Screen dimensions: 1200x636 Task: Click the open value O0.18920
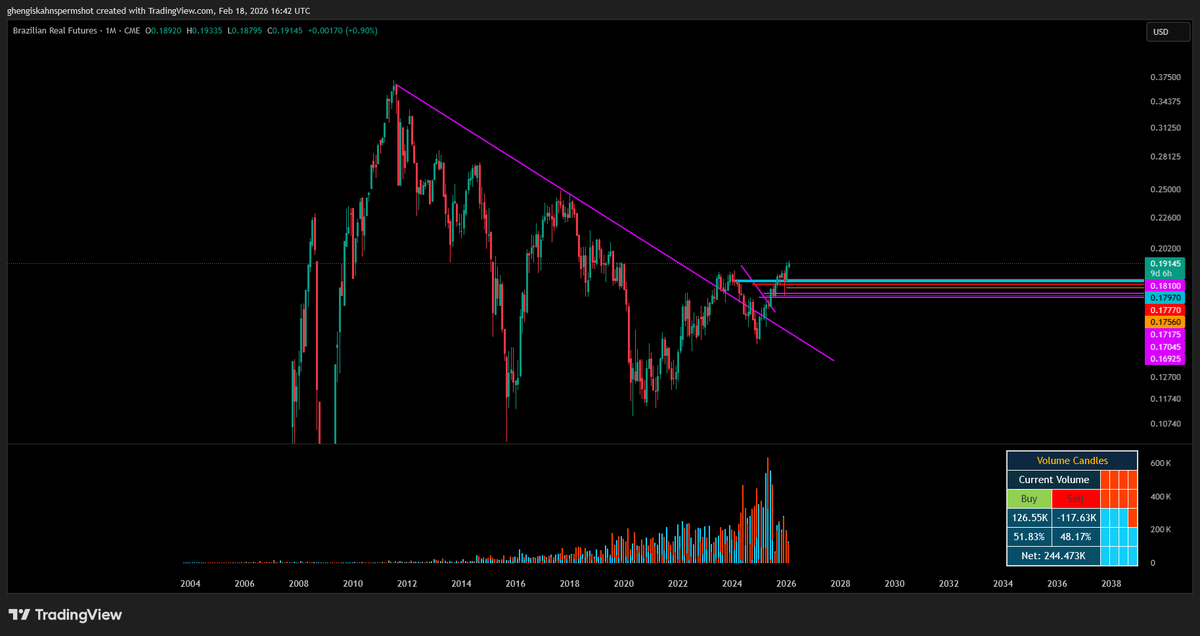point(165,31)
